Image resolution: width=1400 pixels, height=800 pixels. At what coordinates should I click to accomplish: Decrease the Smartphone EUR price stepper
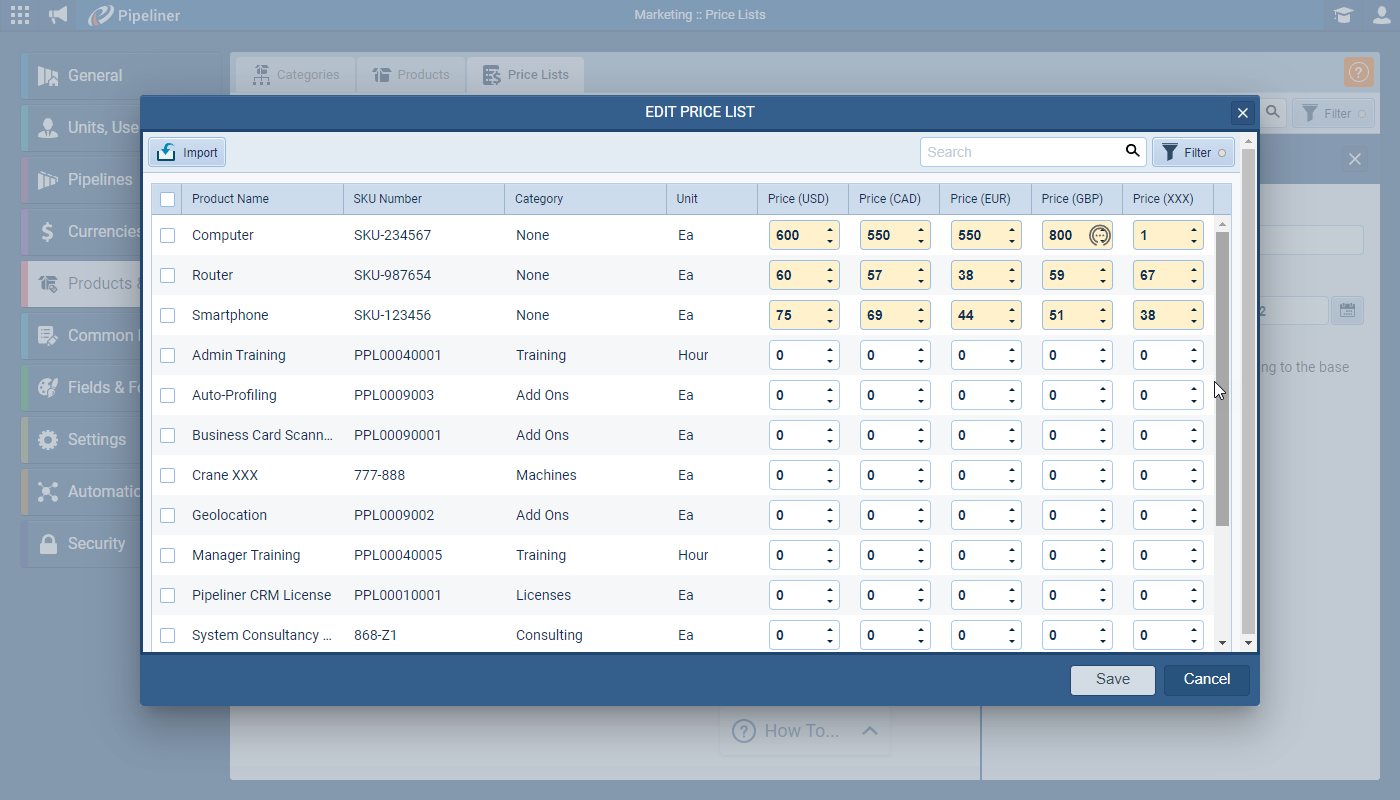coord(1012,321)
